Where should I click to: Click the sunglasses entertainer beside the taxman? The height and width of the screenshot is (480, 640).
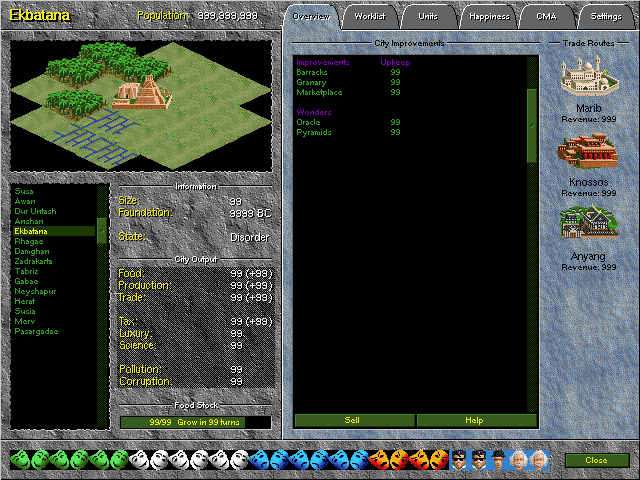pyautogui.click(x=479, y=460)
